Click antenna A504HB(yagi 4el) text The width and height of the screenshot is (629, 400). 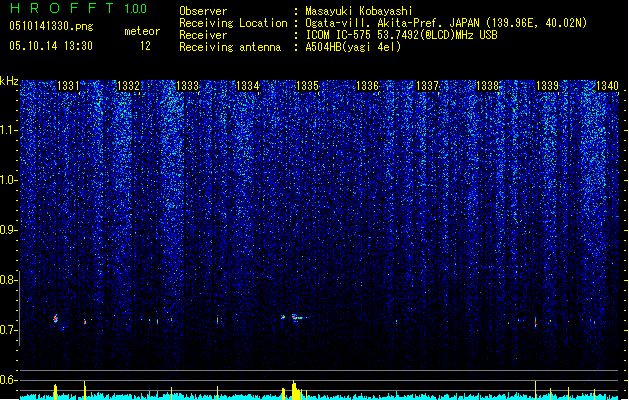click(x=353, y=47)
